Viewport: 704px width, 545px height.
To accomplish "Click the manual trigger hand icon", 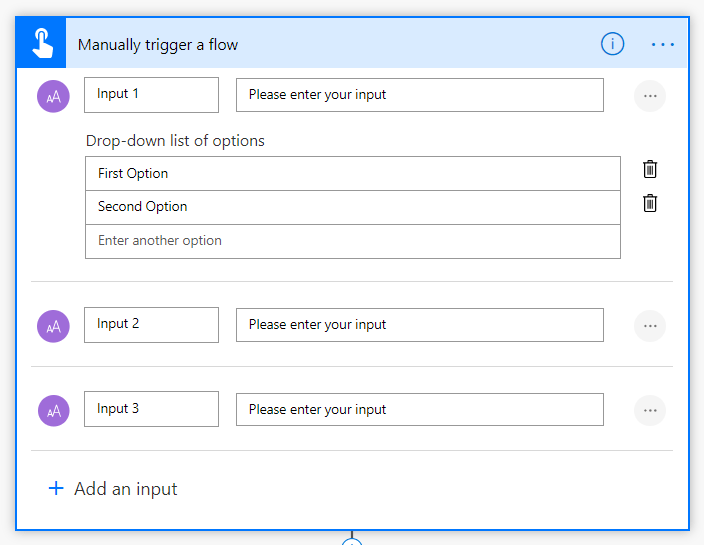I will 42,43.
